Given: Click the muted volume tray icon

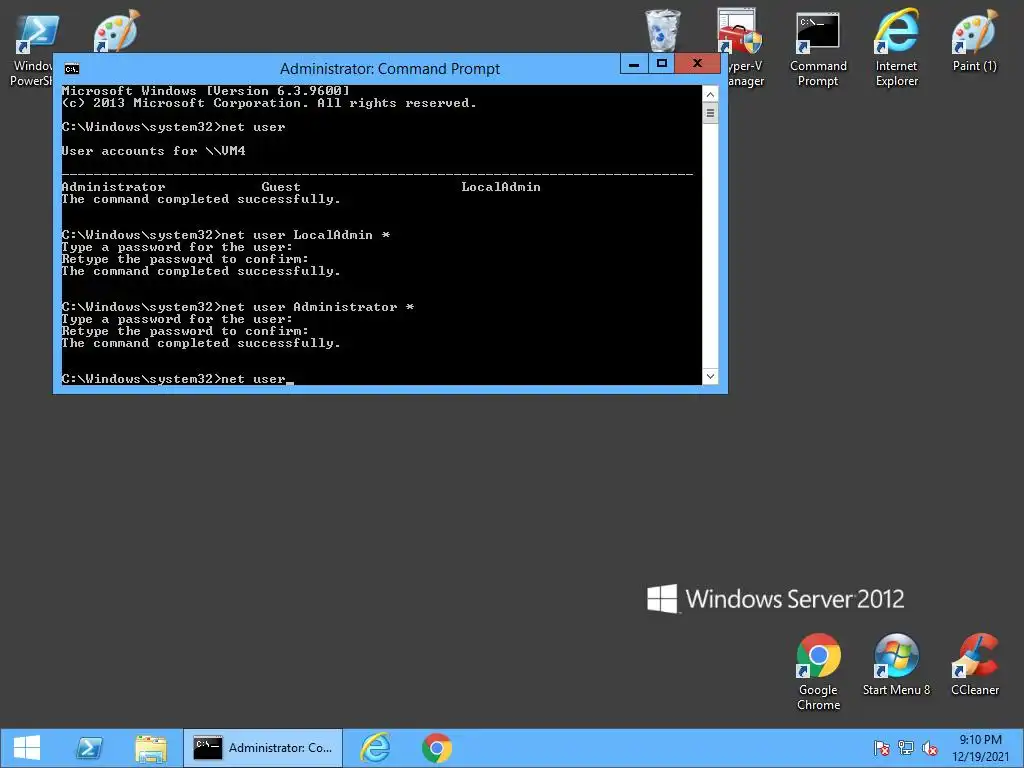Looking at the screenshot, I should [930, 748].
